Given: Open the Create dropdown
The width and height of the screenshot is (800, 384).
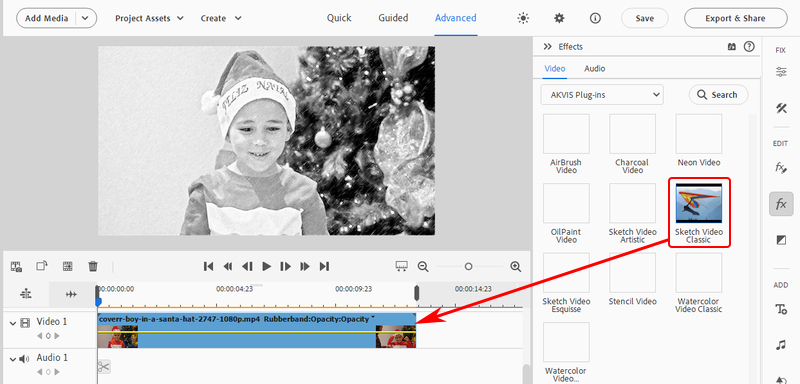Looking at the screenshot, I should pyautogui.click(x=221, y=18).
